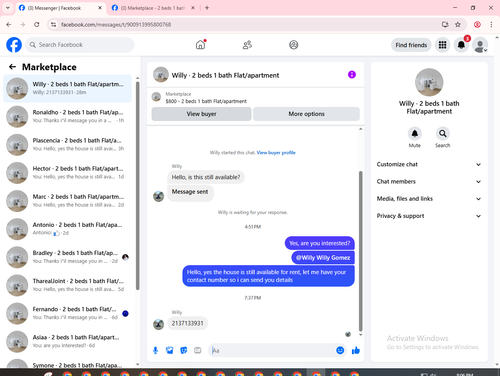Image resolution: width=500 pixels, height=376 pixels.
Task: Switch to the Marketplace 2 beds tab
Action: (x=153, y=8)
